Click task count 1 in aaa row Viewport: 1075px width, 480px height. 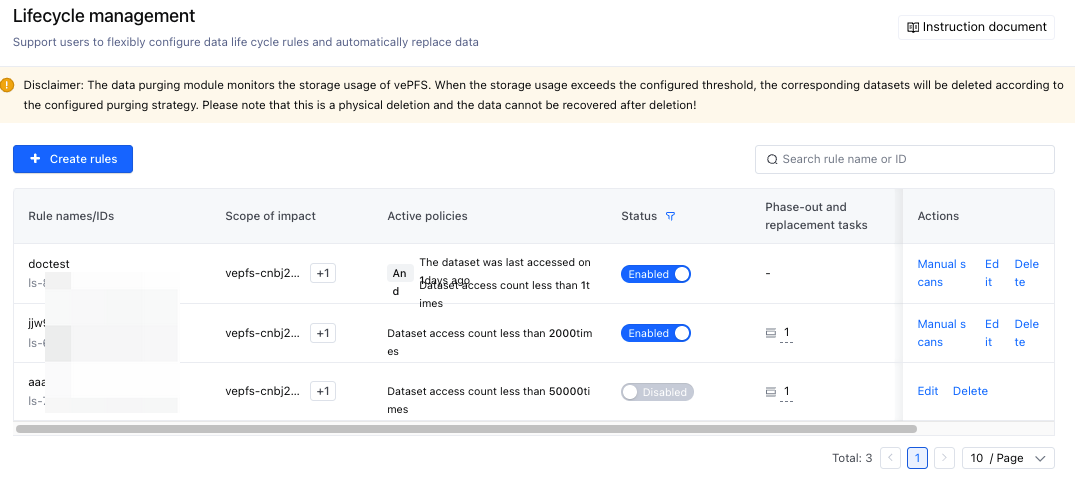787,392
